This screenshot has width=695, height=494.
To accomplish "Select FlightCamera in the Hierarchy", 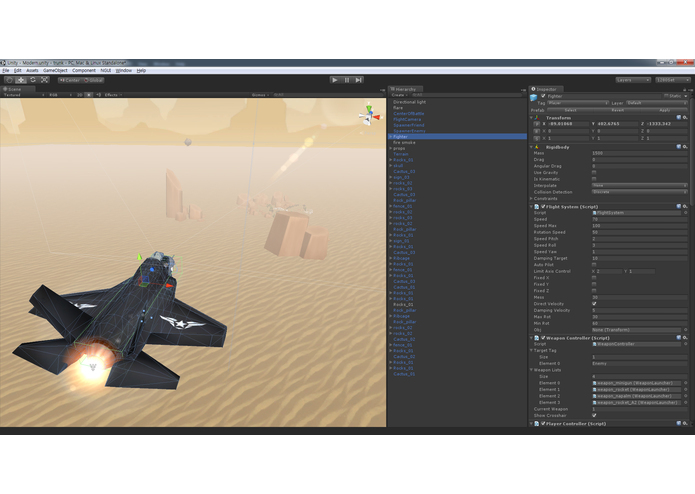I will [407, 119].
